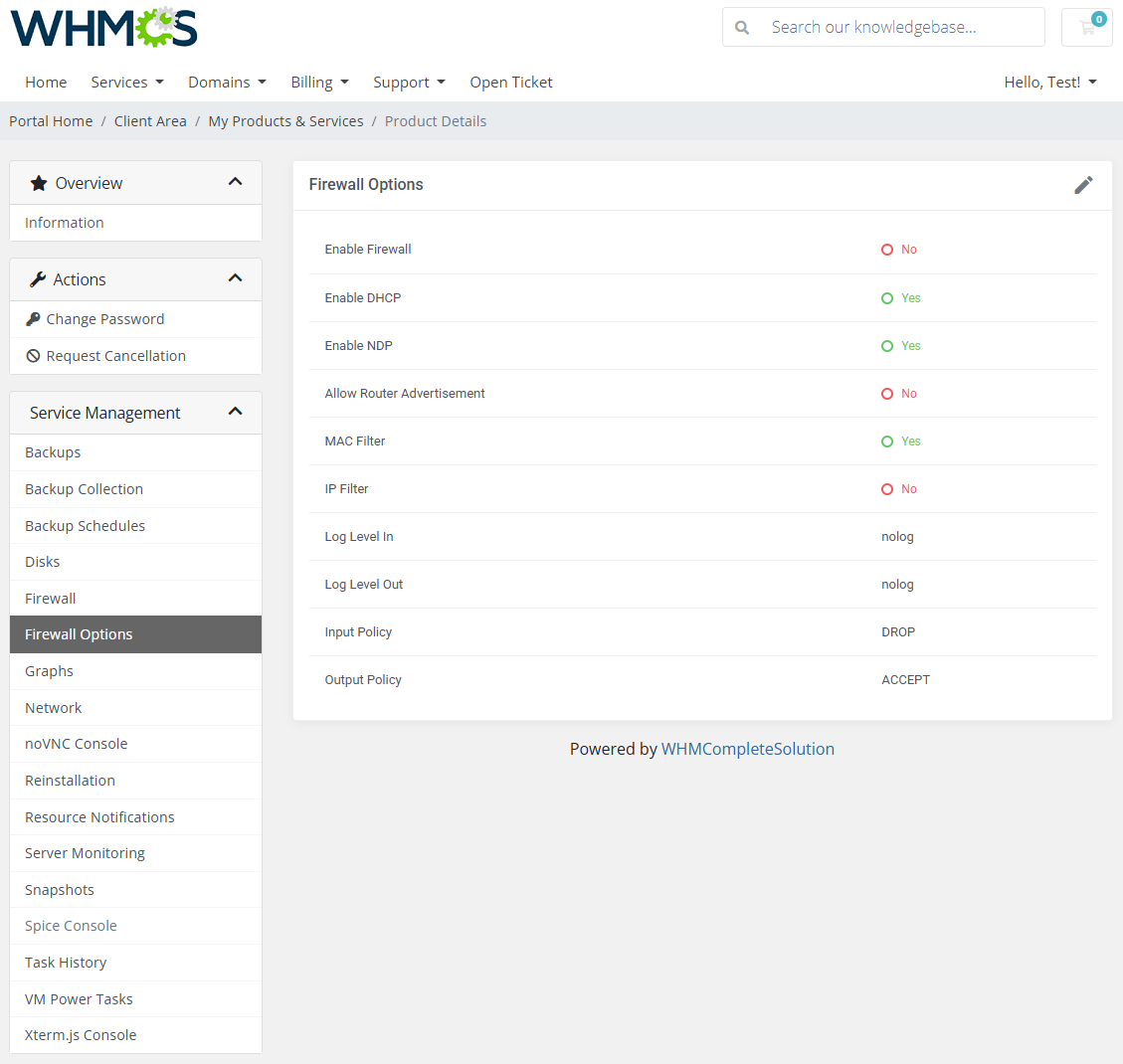Follow the WHMCompleteSolution link
Screen dimensions: 1123x1064
pyautogui.click(x=748, y=749)
